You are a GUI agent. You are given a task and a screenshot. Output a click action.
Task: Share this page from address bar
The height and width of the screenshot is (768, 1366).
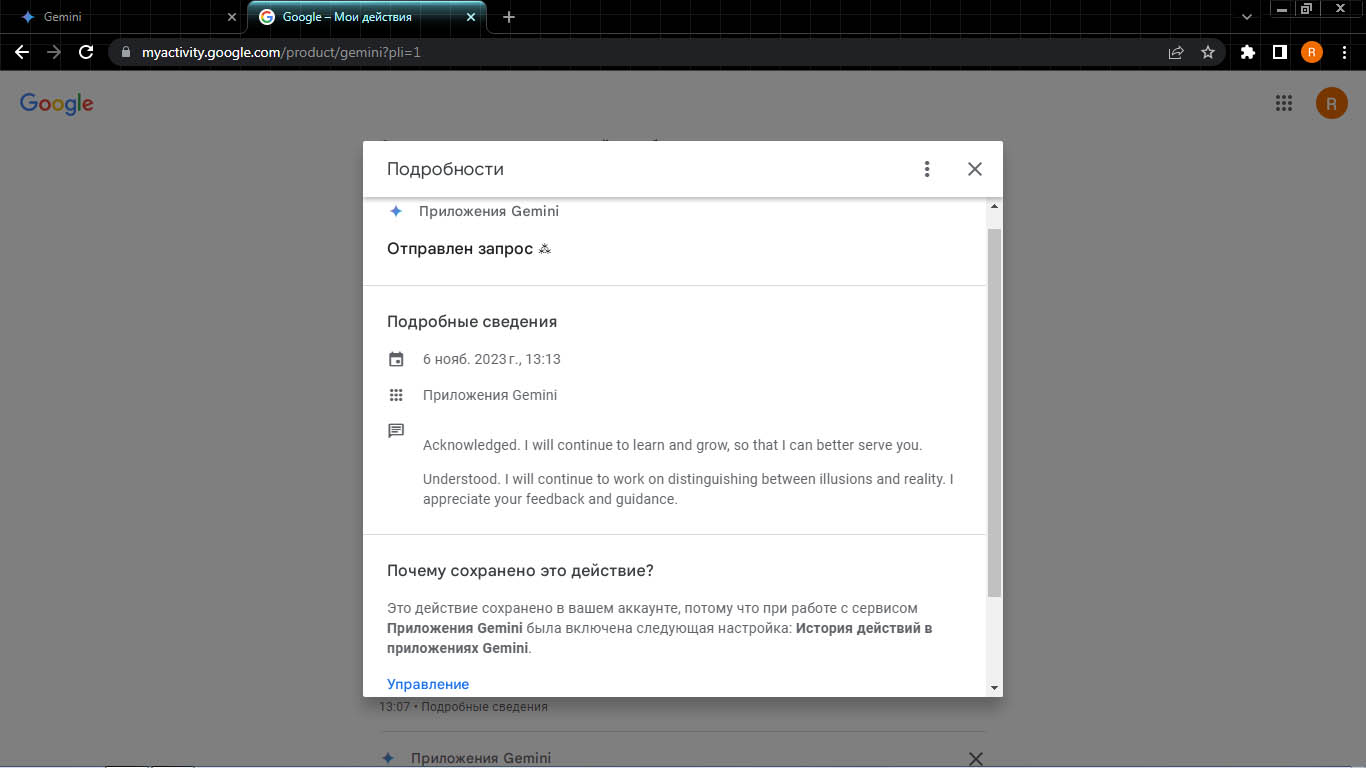pyautogui.click(x=1176, y=52)
